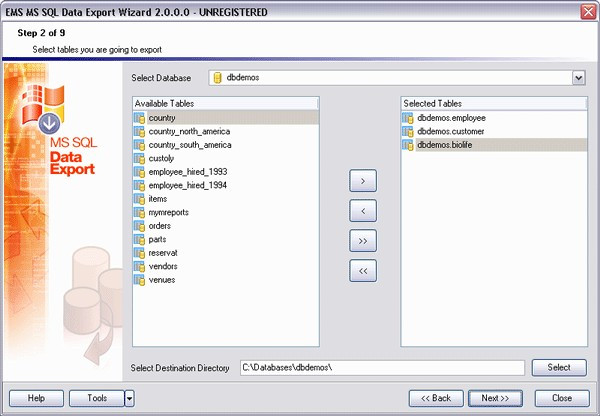This screenshot has width=600, height=416.
Task: Click the table icon beside dbdemos.customer
Action: tap(408, 132)
